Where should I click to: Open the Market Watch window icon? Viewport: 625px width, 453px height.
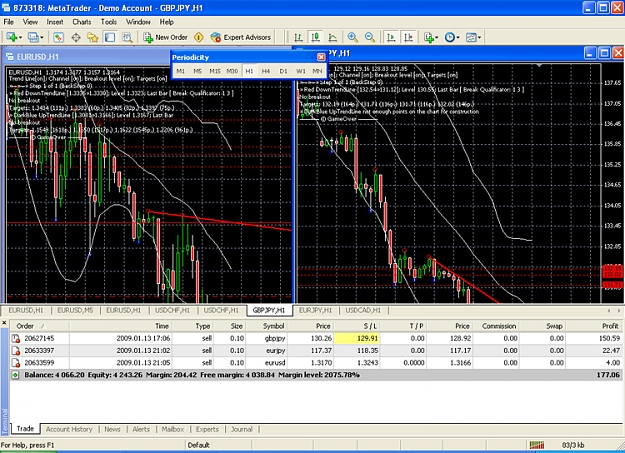point(59,37)
